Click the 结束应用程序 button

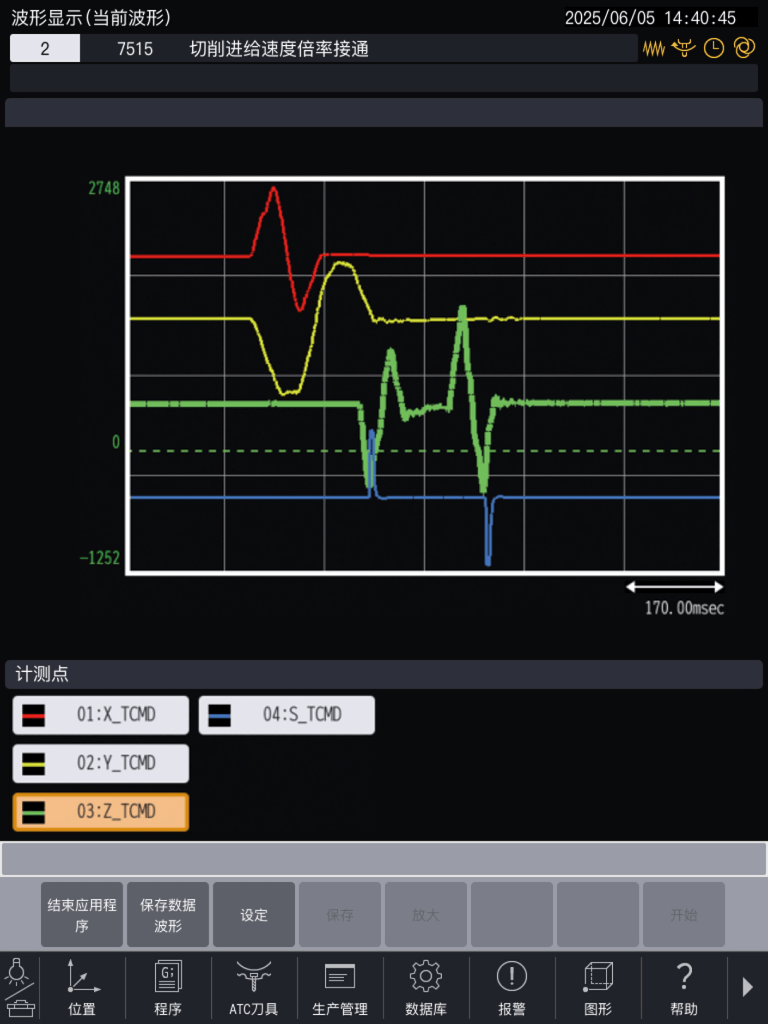tap(82, 914)
